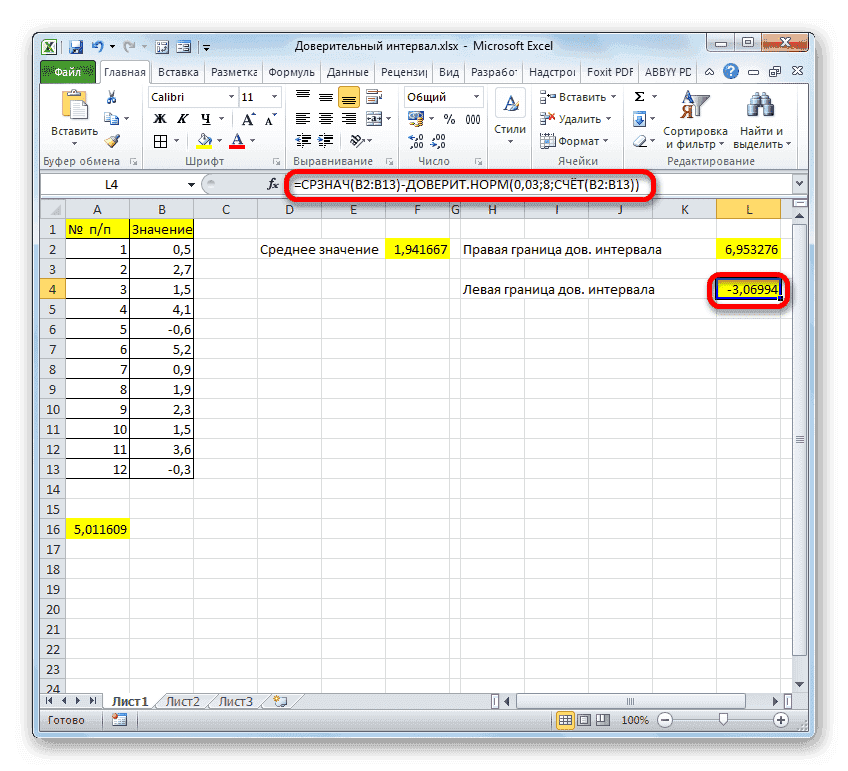This screenshot has width=848, height=771.
Task: Select cell F2 containing 1,941667
Action: point(417,249)
